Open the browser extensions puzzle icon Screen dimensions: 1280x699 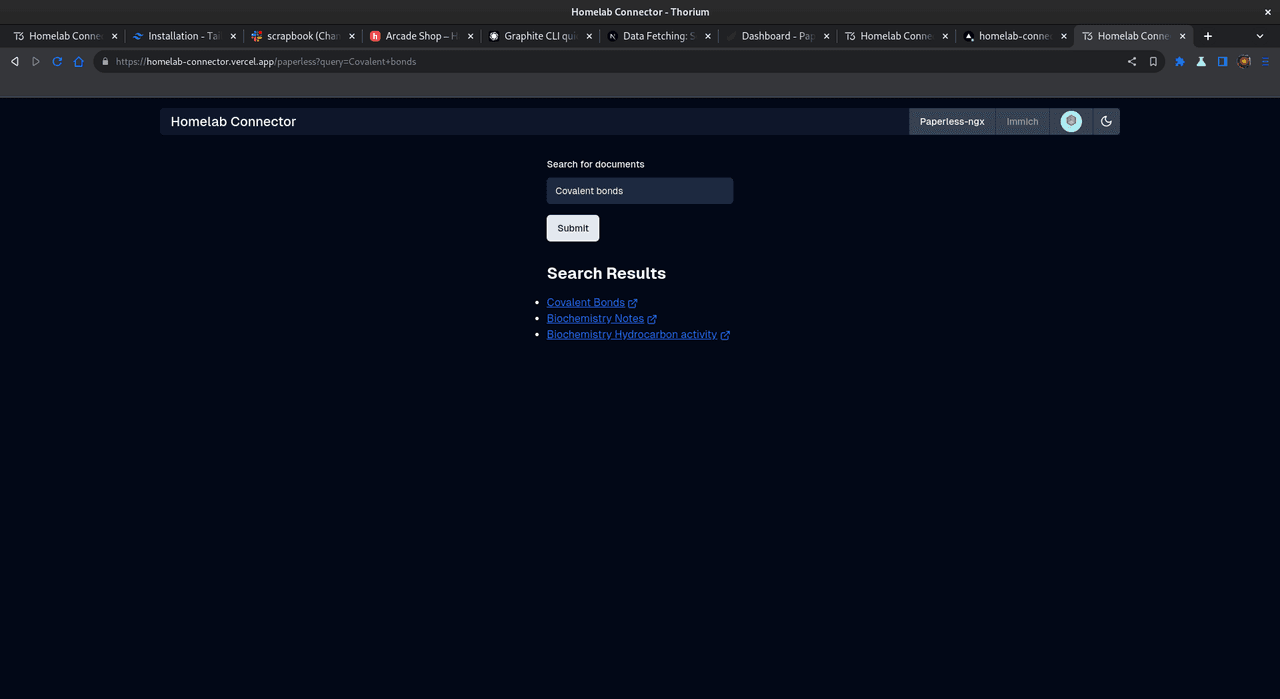point(1180,61)
